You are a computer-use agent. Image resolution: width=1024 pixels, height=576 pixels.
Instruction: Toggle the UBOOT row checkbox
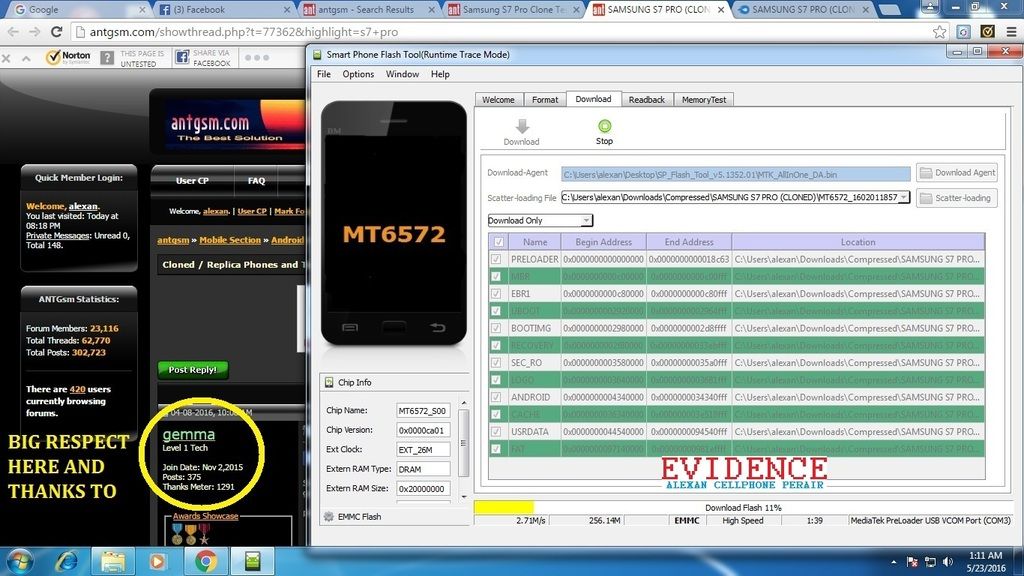[496, 311]
